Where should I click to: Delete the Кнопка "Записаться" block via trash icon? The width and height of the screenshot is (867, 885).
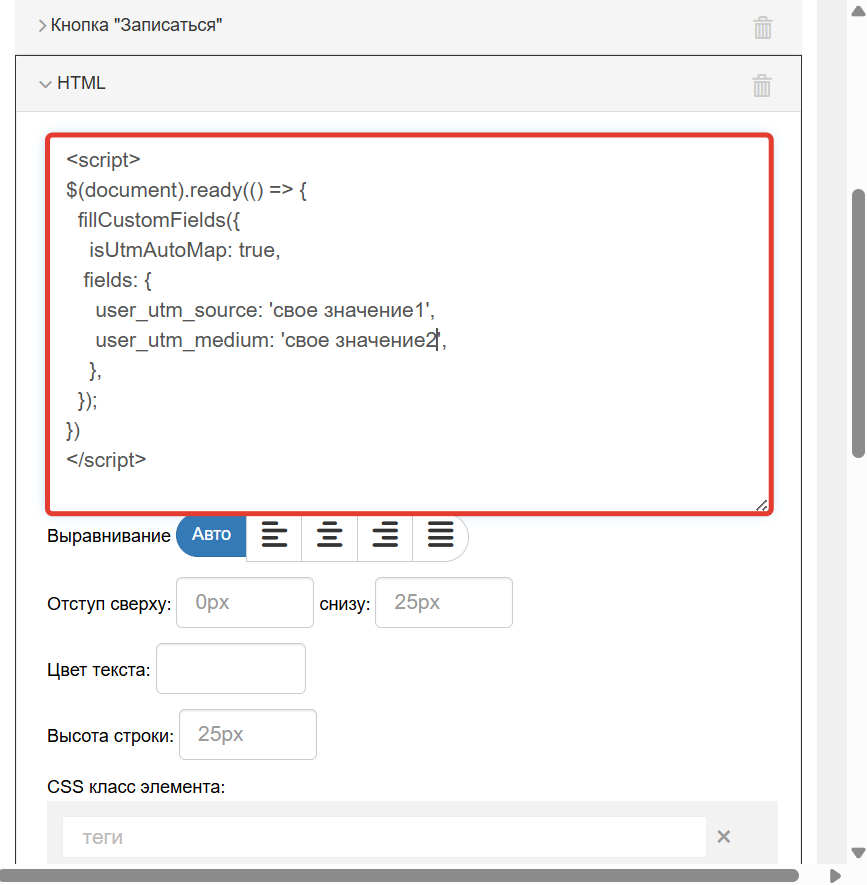[763, 28]
